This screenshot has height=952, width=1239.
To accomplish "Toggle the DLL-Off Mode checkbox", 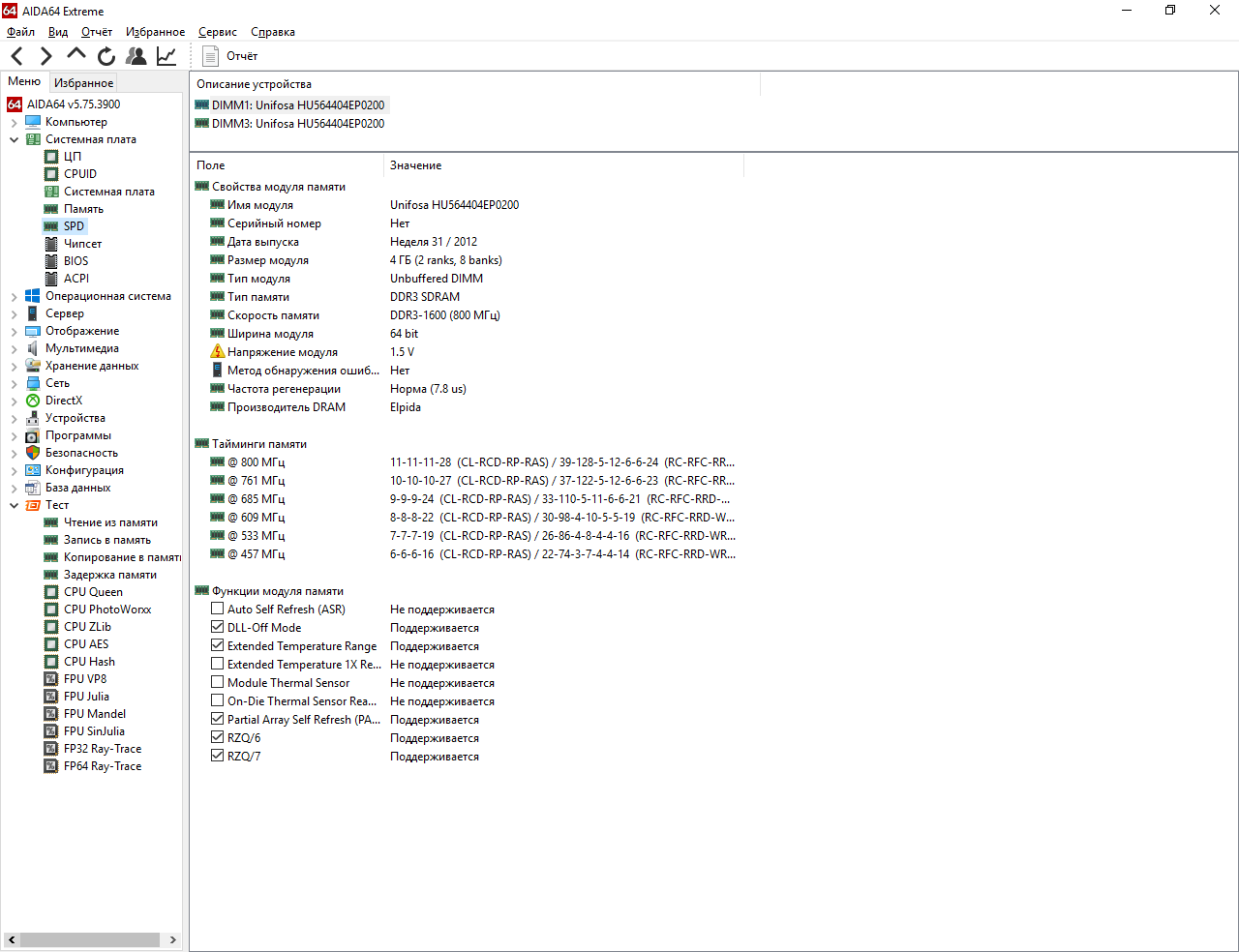I will pyautogui.click(x=218, y=628).
